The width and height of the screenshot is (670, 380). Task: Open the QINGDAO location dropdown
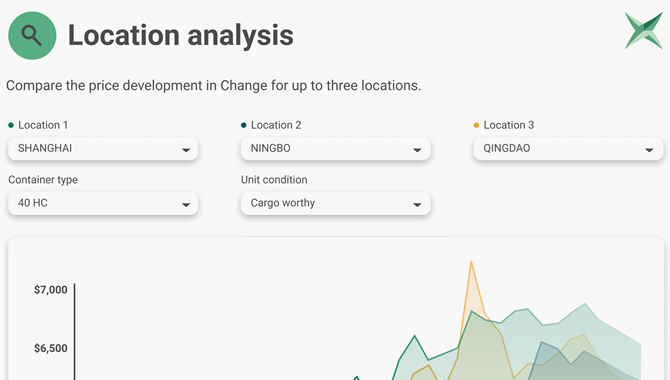tap(568, 148)
